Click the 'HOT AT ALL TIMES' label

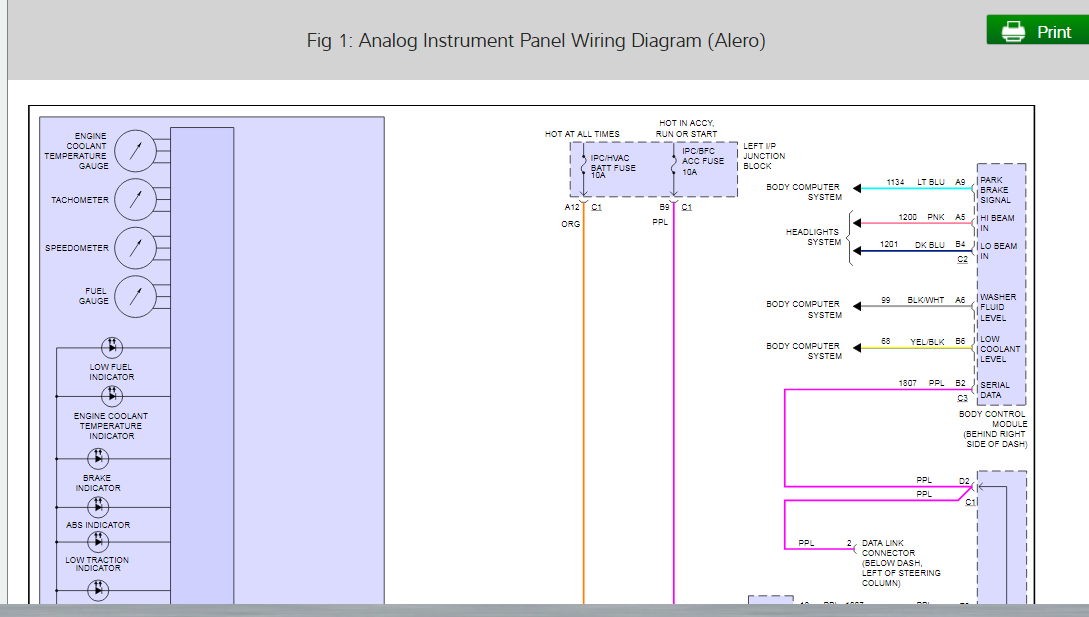(582, 134)
